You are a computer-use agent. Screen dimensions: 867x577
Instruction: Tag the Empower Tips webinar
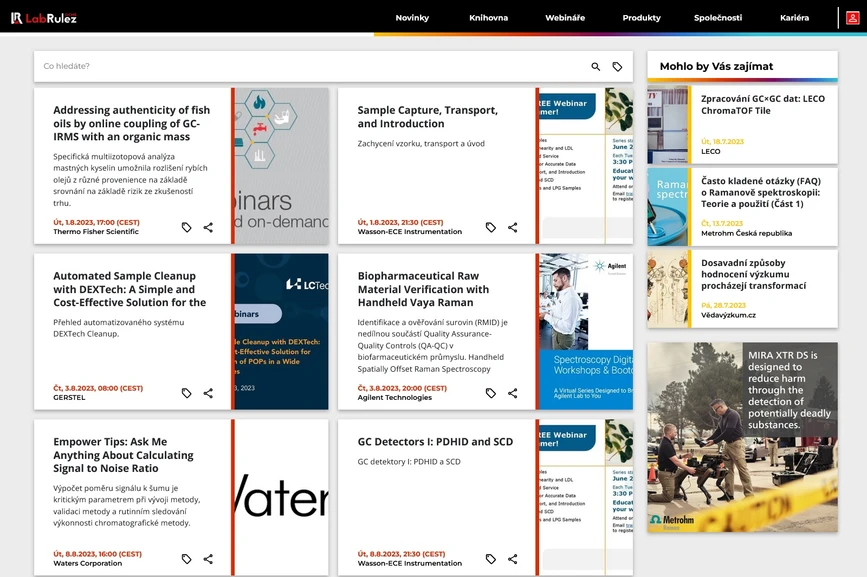[x=186, y=559]
